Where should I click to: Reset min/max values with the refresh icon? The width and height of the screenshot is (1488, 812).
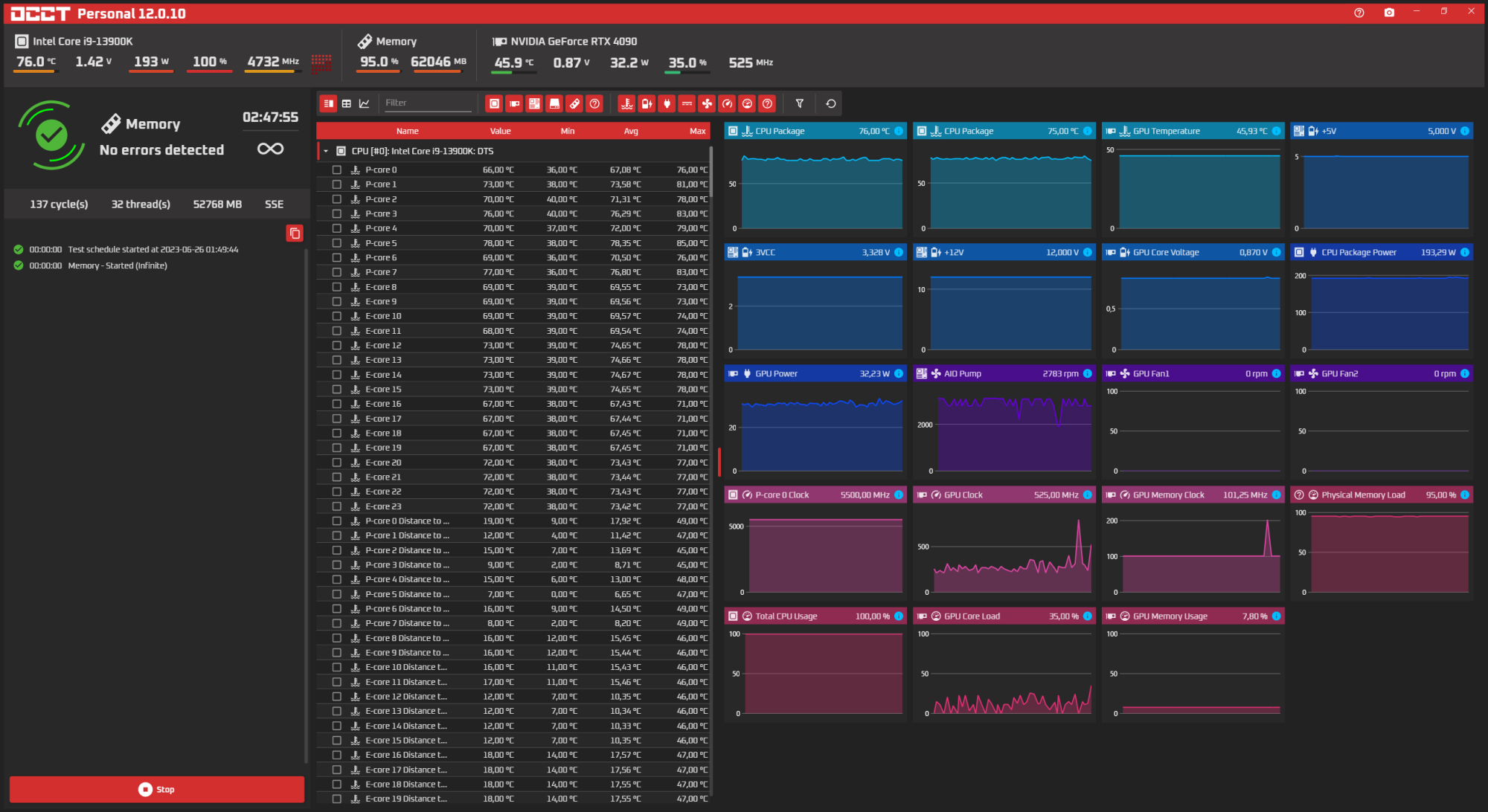[831, 103]
